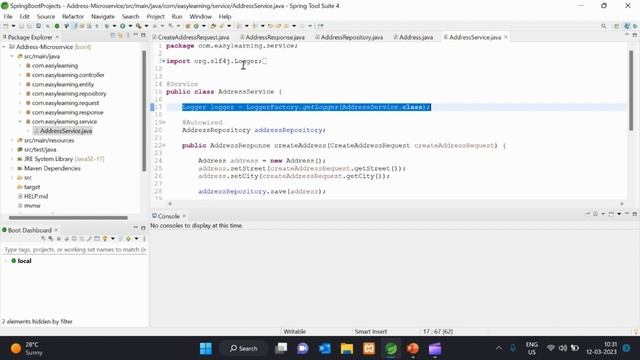Unfold the collapsed import block at line 3
Viewport: 640px width, 360px height.
coord(164,61)
